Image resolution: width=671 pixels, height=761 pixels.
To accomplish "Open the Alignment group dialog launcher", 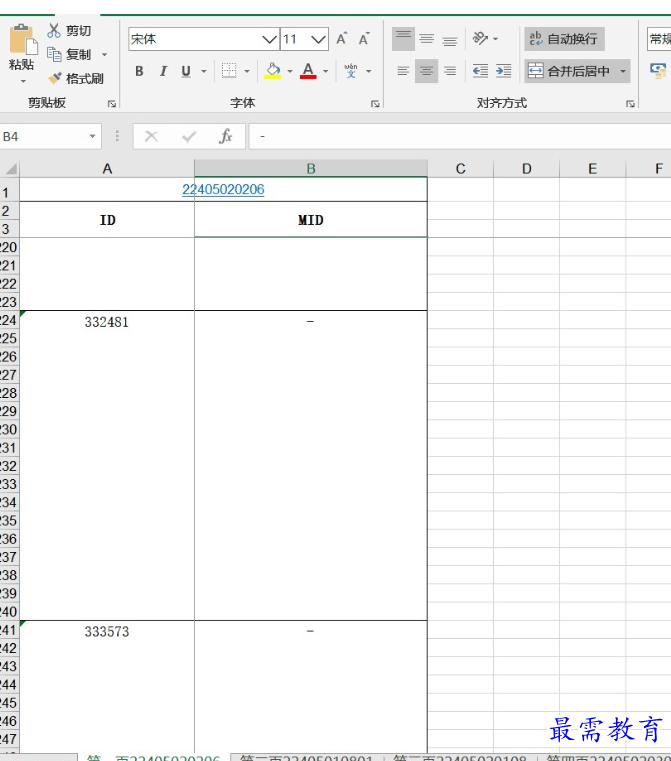I will (x=630, y=103).
